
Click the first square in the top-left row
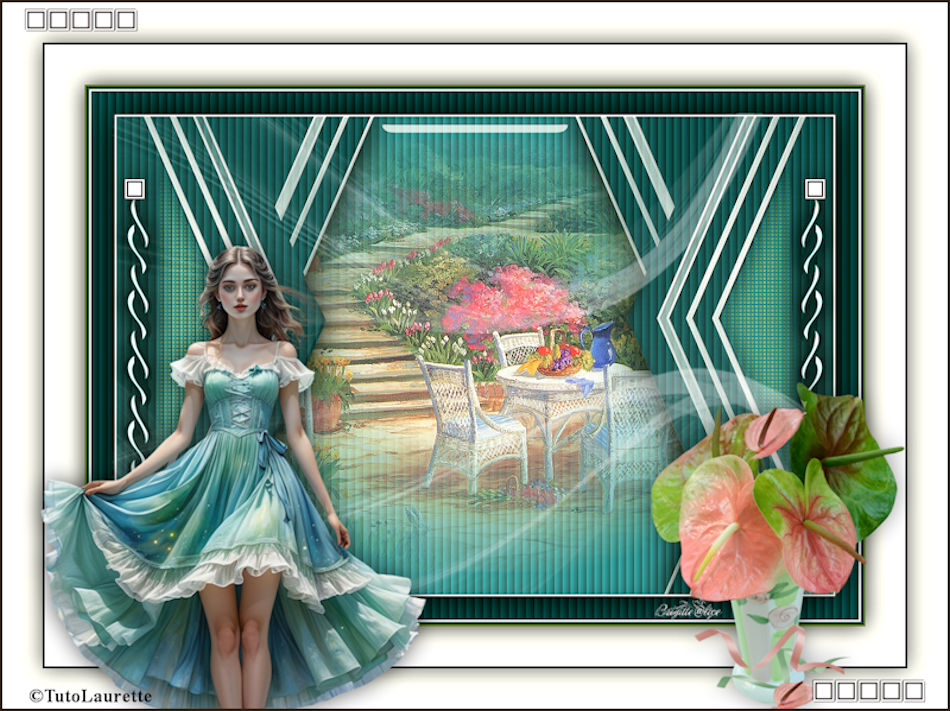[35, 20]
